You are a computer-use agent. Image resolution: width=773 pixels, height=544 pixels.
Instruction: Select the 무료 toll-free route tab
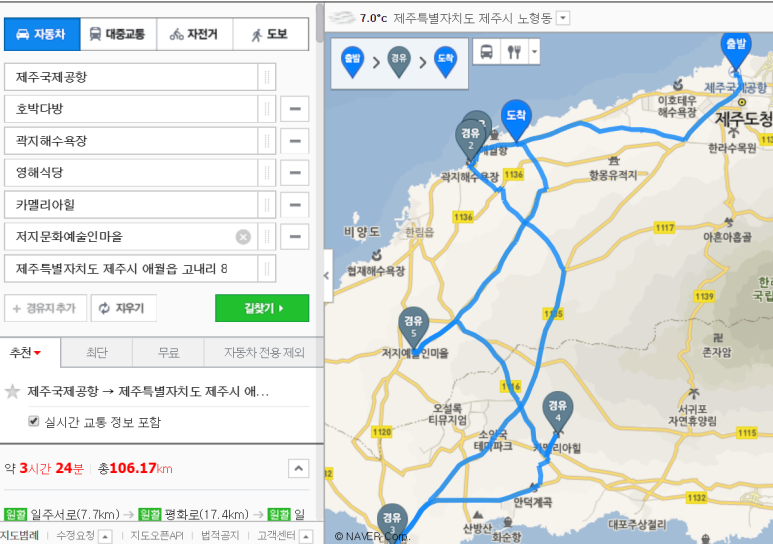(168, 353)
